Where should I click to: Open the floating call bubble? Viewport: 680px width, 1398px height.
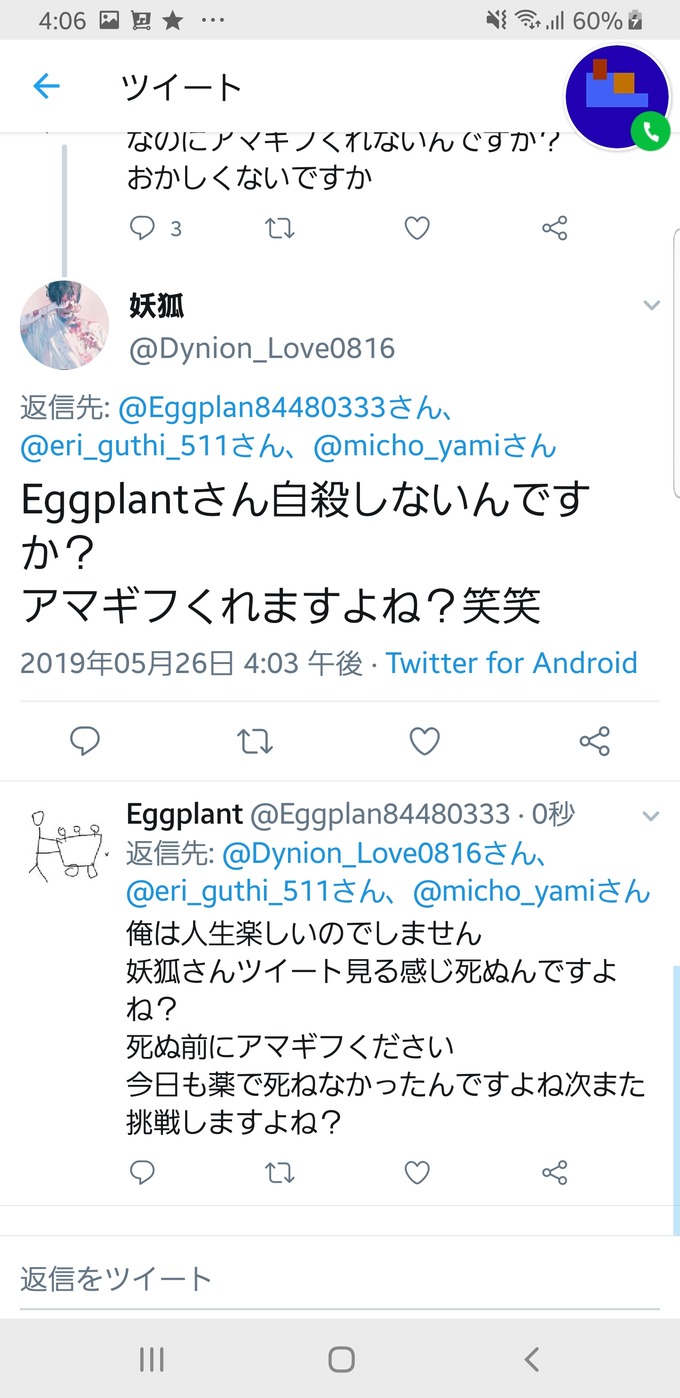coord(617,97)
